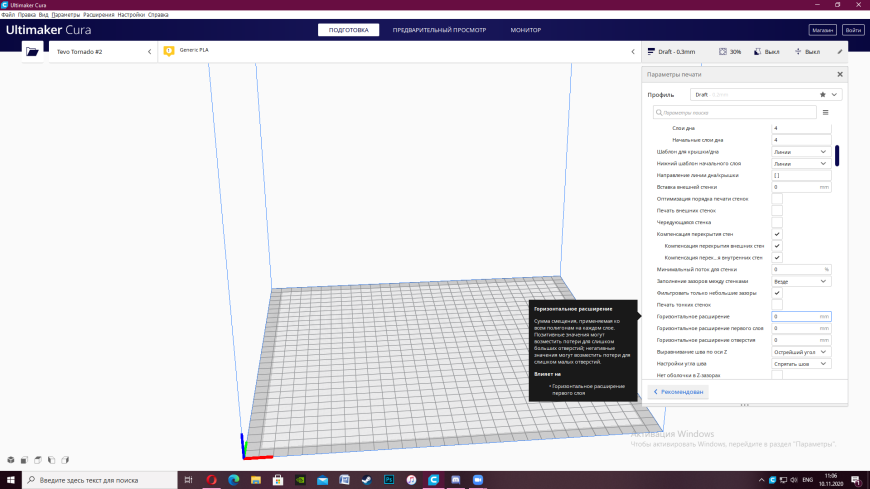Enable Печать внешних стенок checkbox
This screenshot has height=489, width=870.
coord(777,210)
